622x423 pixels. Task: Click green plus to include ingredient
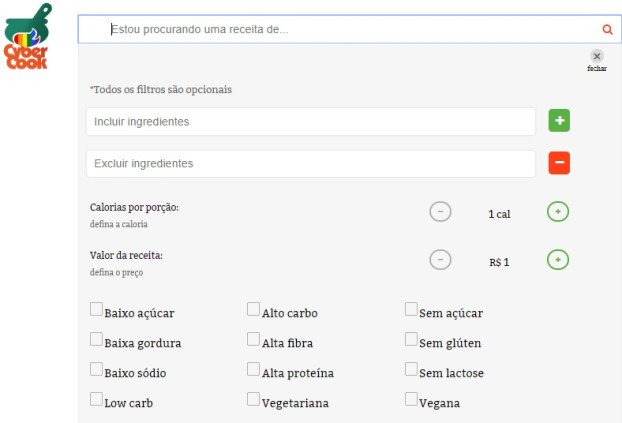click(x=559, y=121)
